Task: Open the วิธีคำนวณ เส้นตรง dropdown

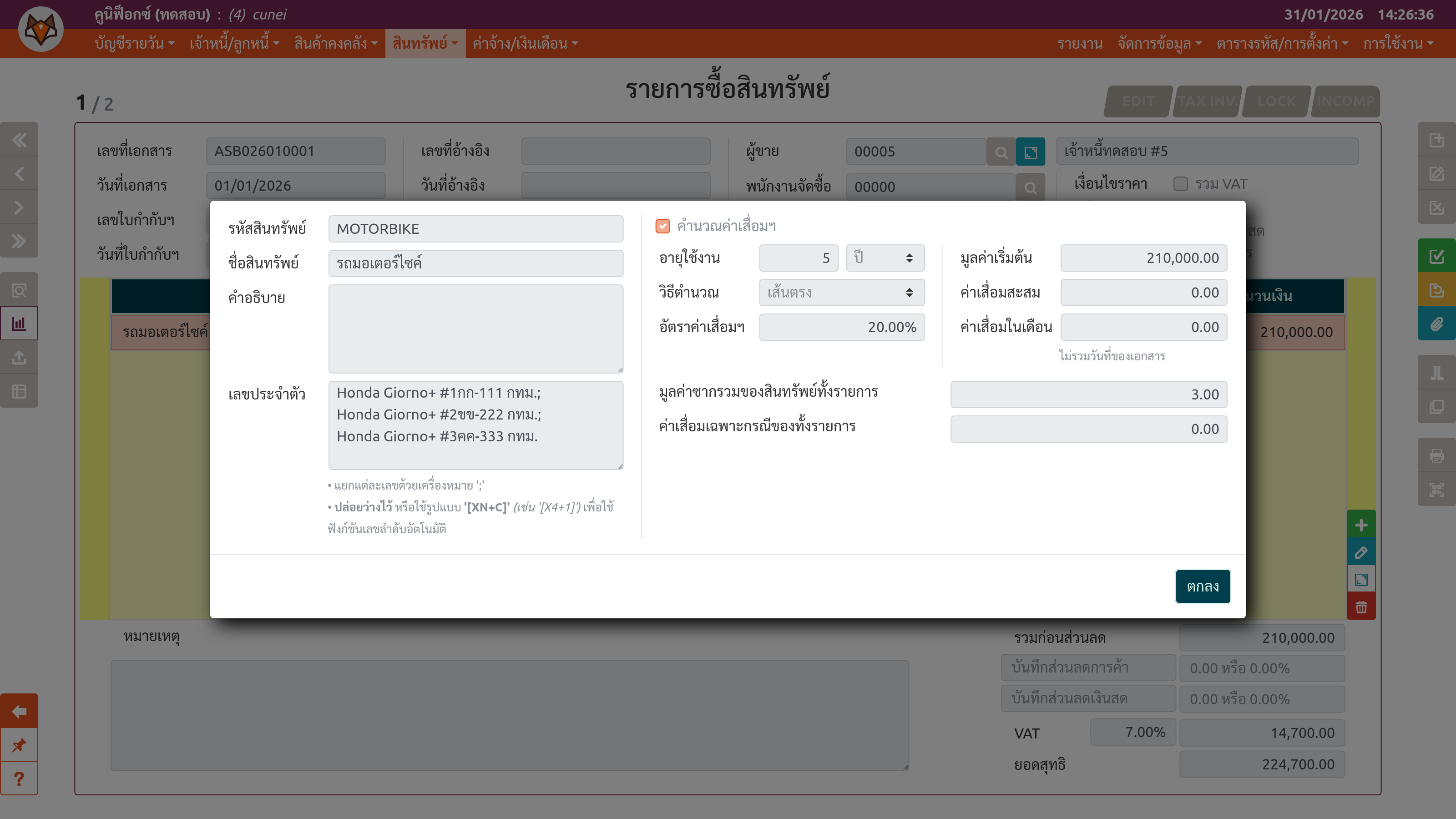Action: coord(841,293)
